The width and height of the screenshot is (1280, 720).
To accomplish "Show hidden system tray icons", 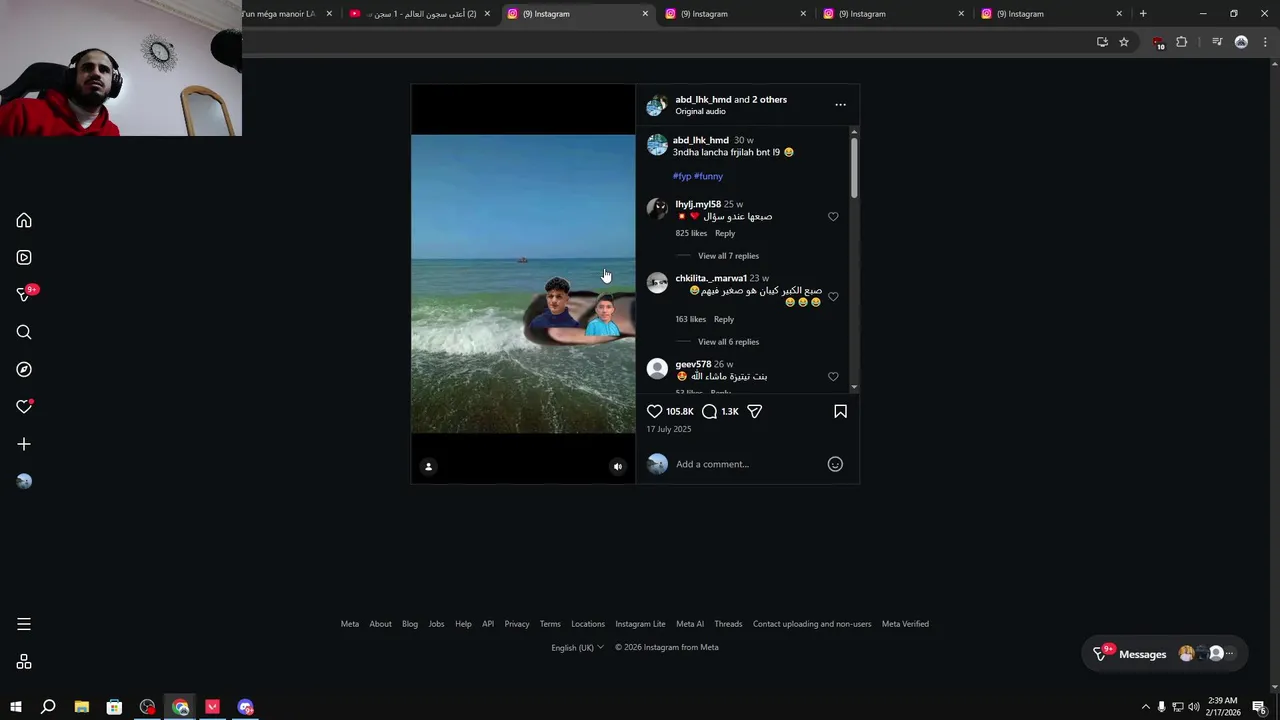I will tap(1145, 707).
